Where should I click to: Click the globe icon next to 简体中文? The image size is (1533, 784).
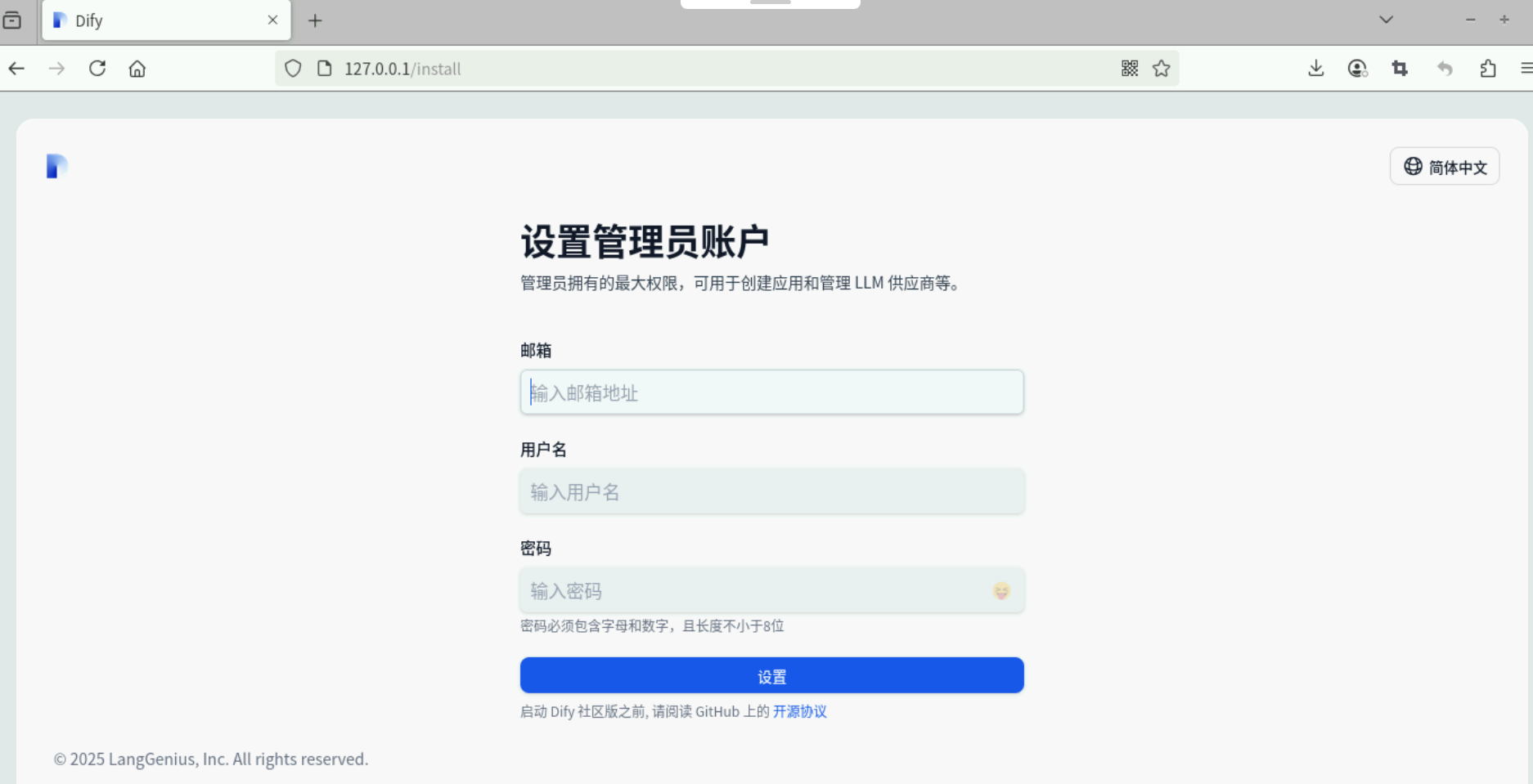click(x=1412, y=166)
